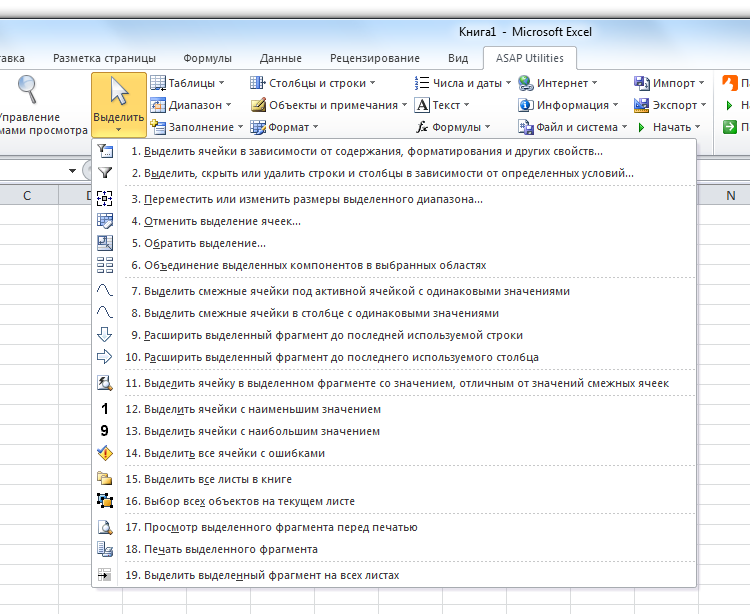Switch to the Вид tab
This screenshot has width=750, height=614.
[x=458, y=58]
